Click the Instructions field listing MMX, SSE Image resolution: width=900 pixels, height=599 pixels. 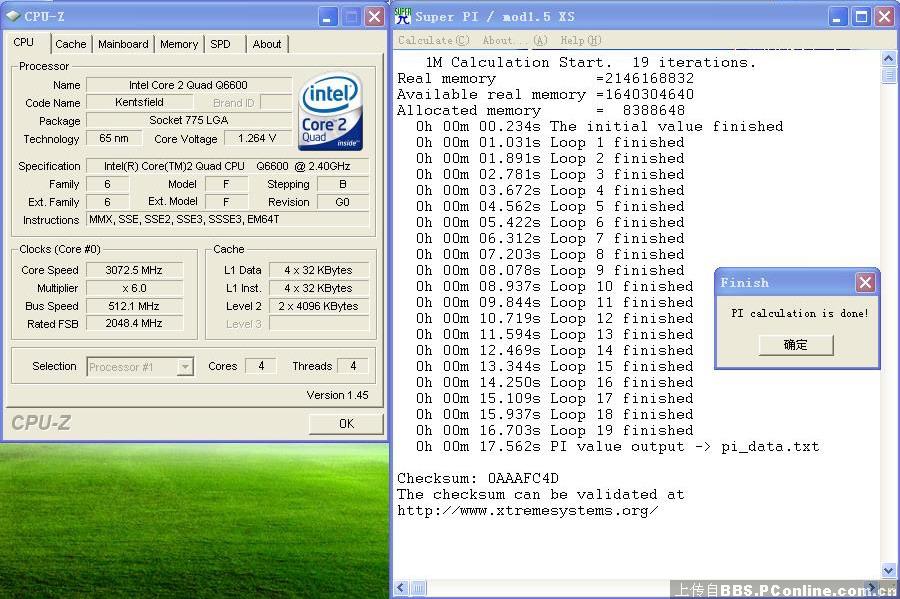(x=227, y=219)
